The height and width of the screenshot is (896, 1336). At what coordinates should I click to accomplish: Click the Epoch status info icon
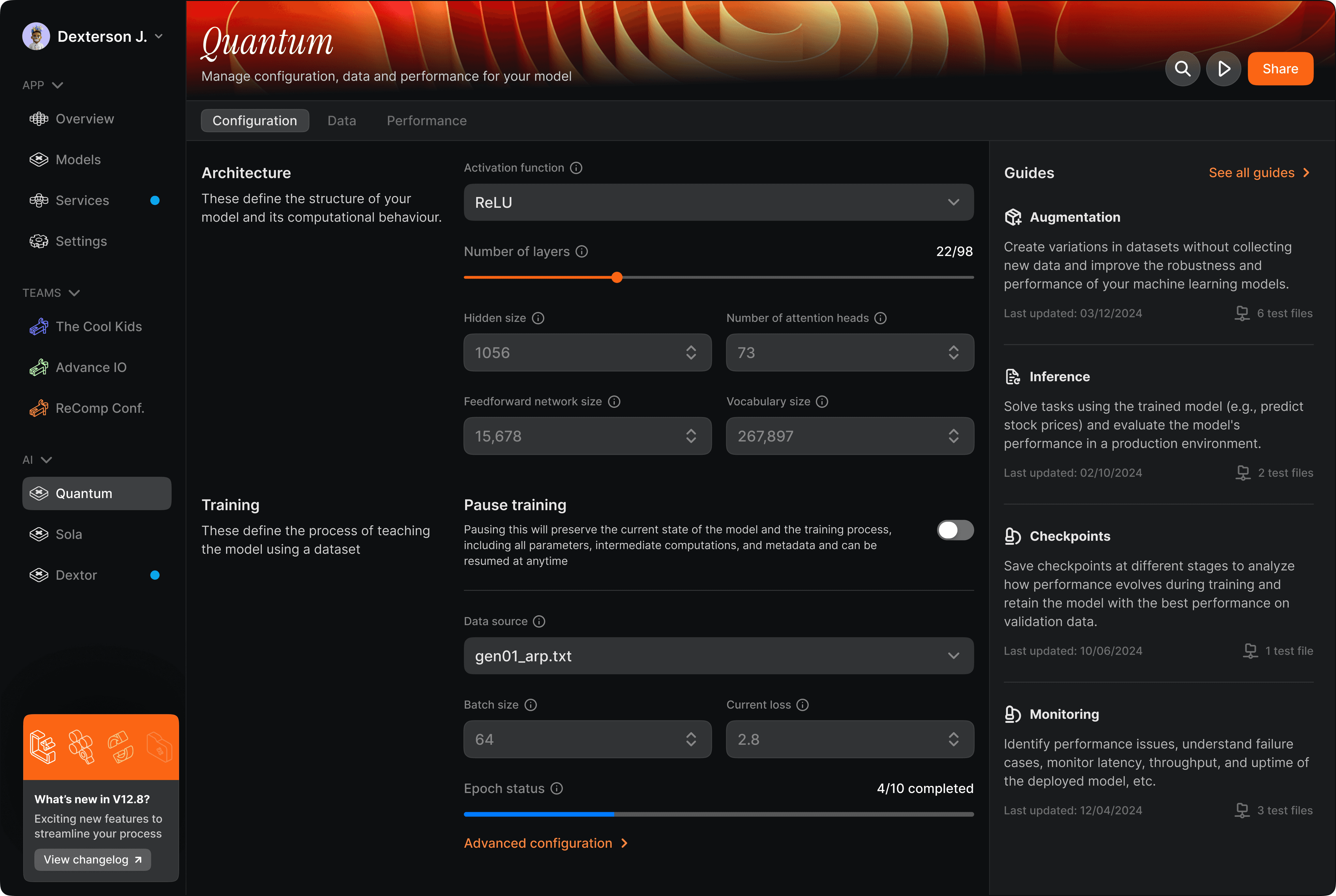pos(557,789)
